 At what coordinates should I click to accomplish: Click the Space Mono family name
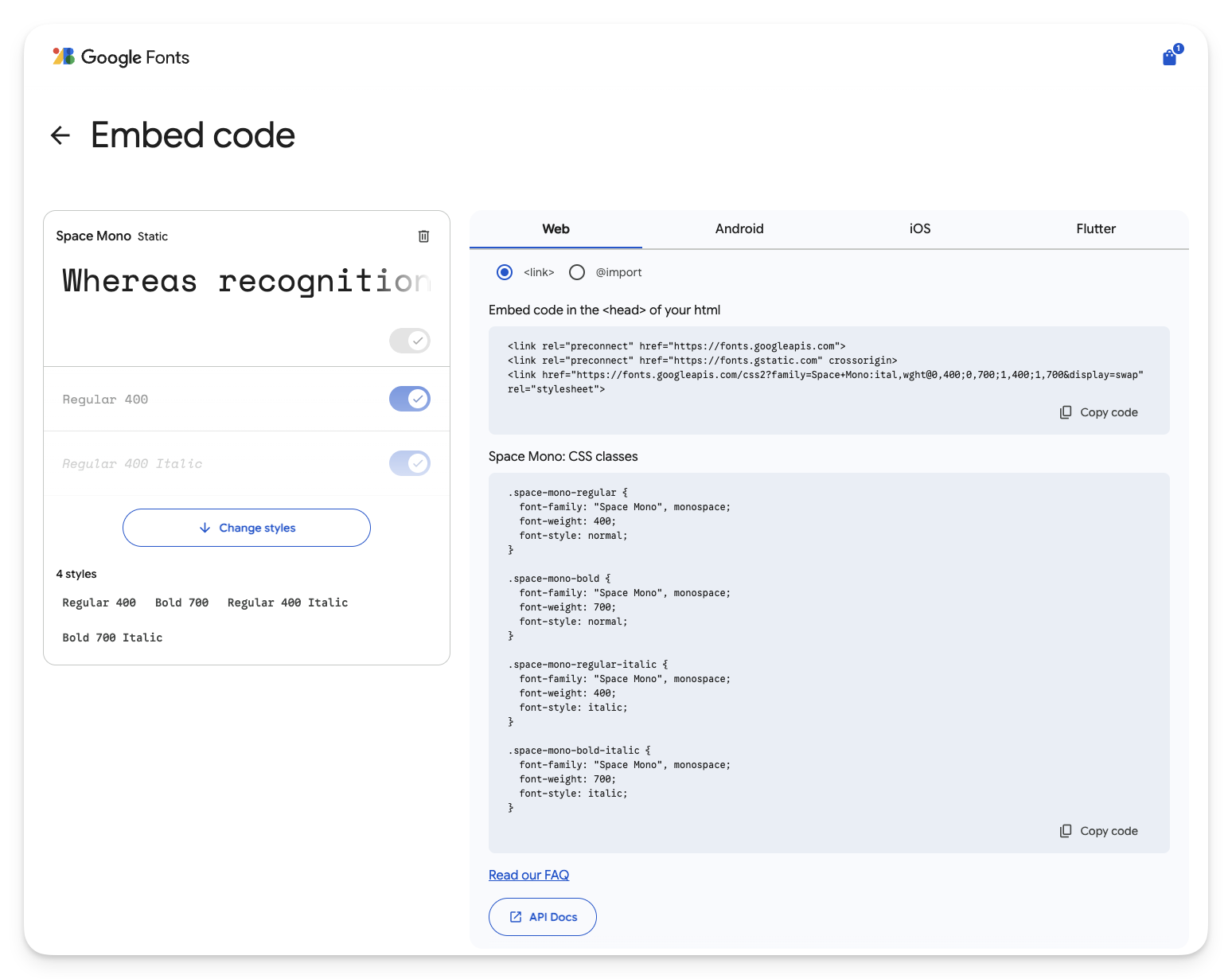click(x=93, y=236)
